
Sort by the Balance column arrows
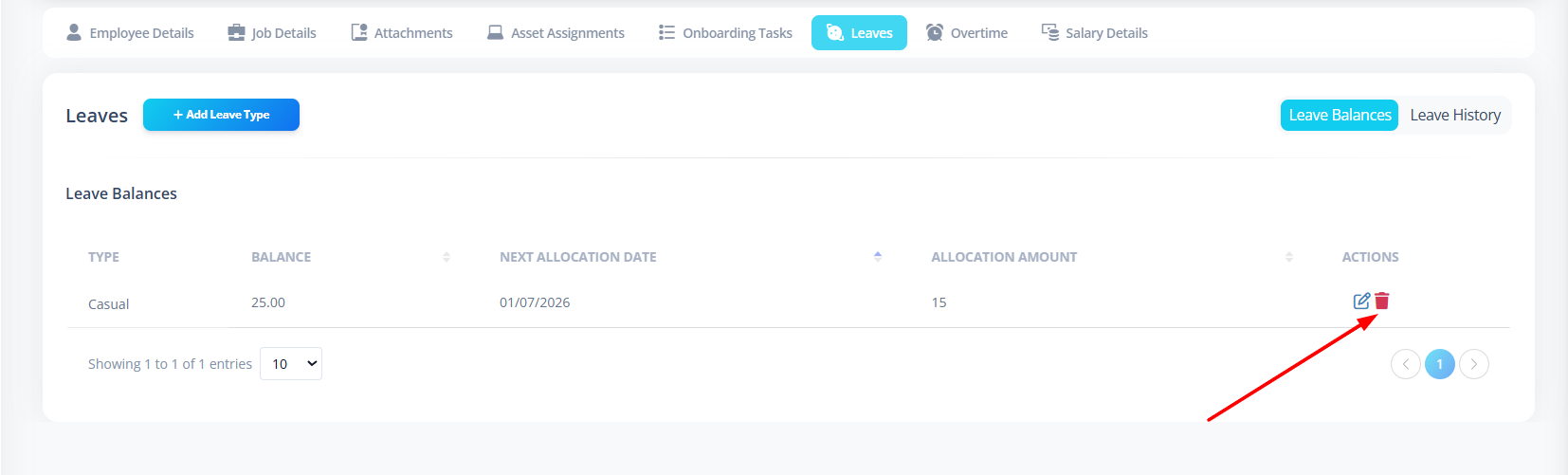tap(447, 257)
